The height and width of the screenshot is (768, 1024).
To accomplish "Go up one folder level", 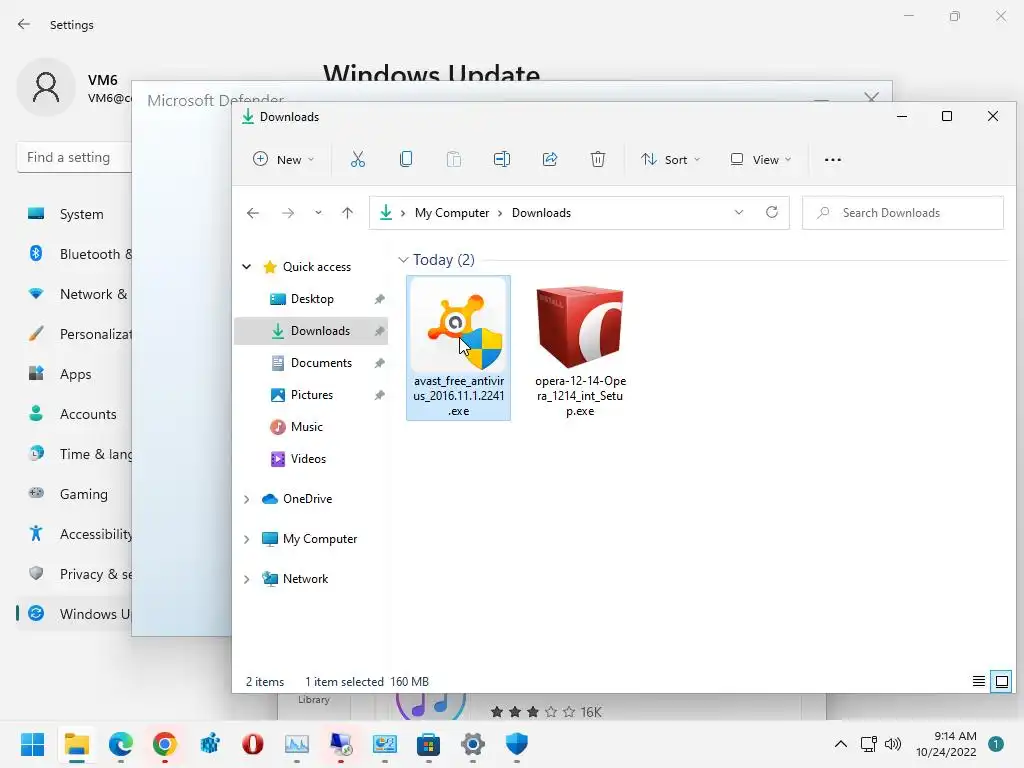I will (x=347, y=213).
